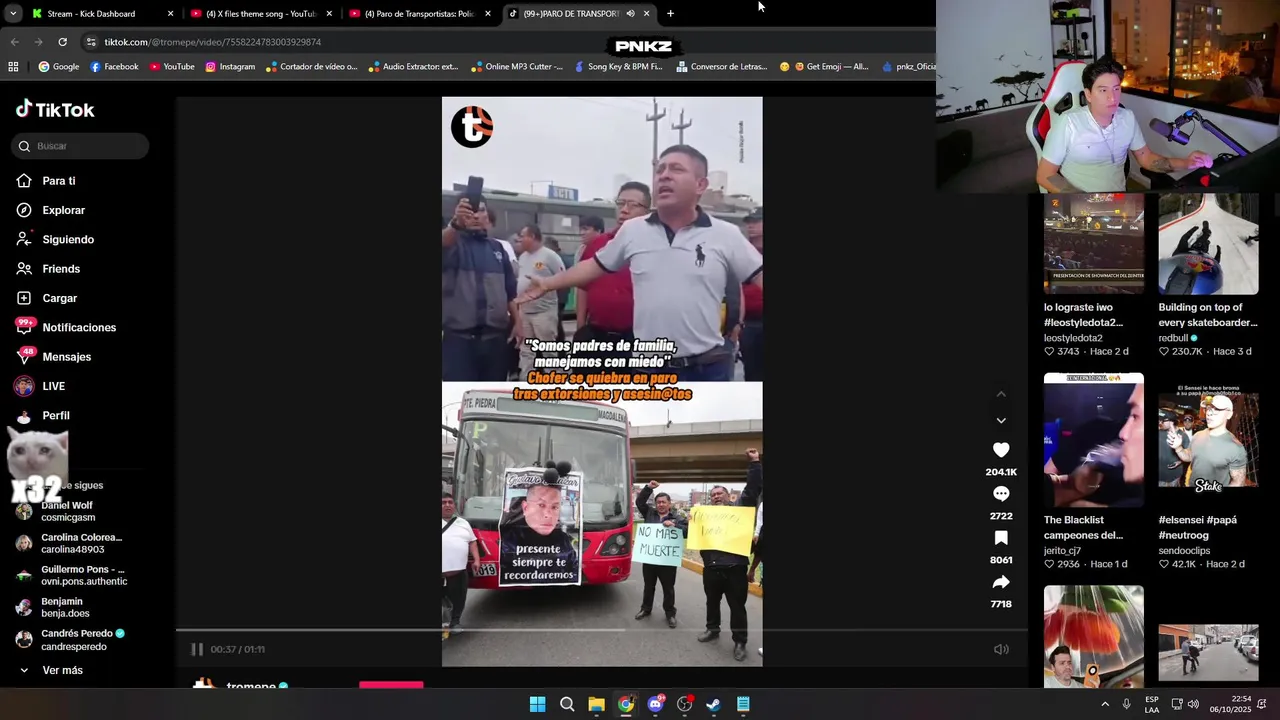Viewport: 1280px width, 720px height.
Task: Mute the TikTok tab audio icon
Action: tap(630, 14)
